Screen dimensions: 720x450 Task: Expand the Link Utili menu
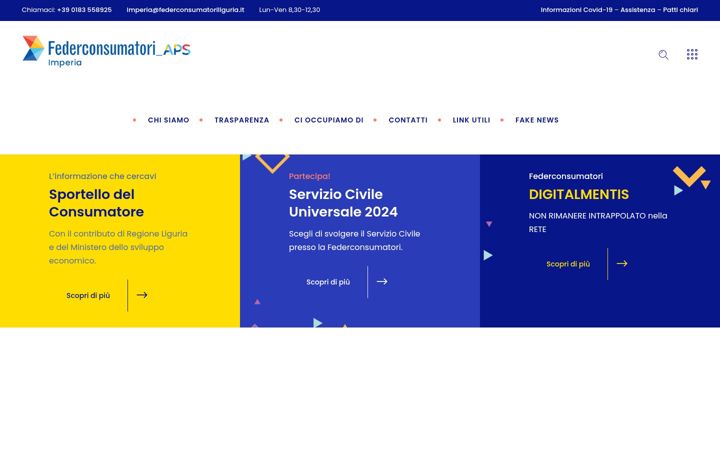click(x=471, y=120)
